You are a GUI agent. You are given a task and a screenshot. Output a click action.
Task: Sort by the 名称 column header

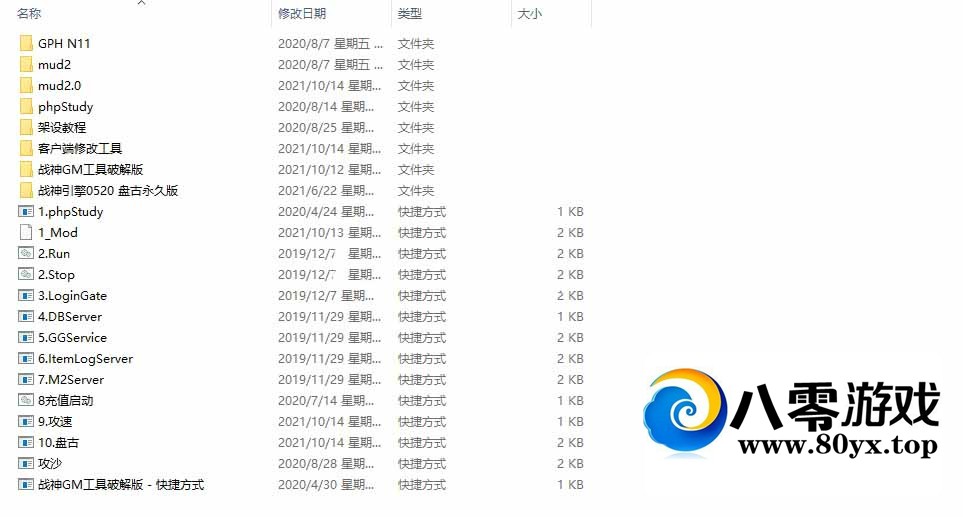(x=29, y=14)
